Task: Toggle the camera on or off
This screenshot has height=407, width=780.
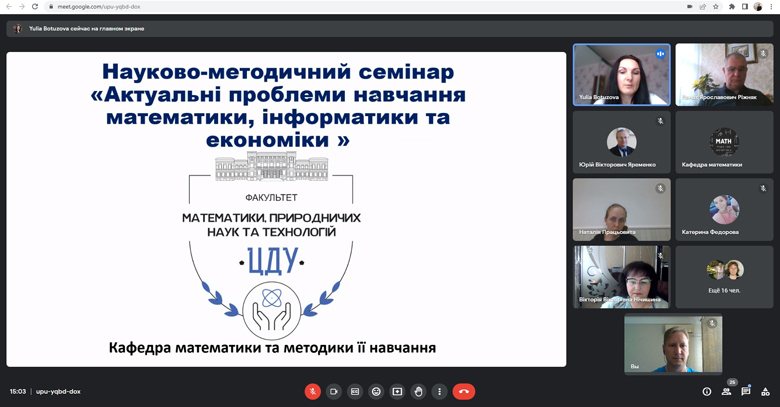Action: pyautogui.click(x=334, y=392)
